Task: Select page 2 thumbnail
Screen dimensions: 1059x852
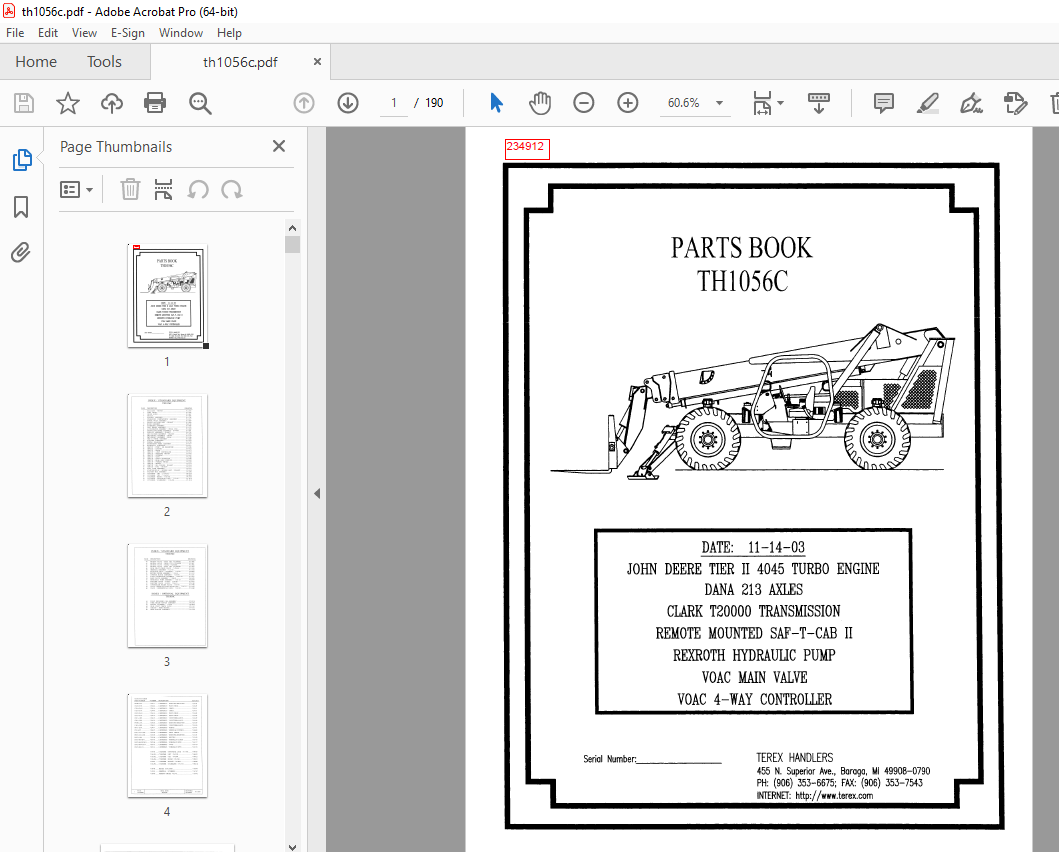Action: pos(167,446)
